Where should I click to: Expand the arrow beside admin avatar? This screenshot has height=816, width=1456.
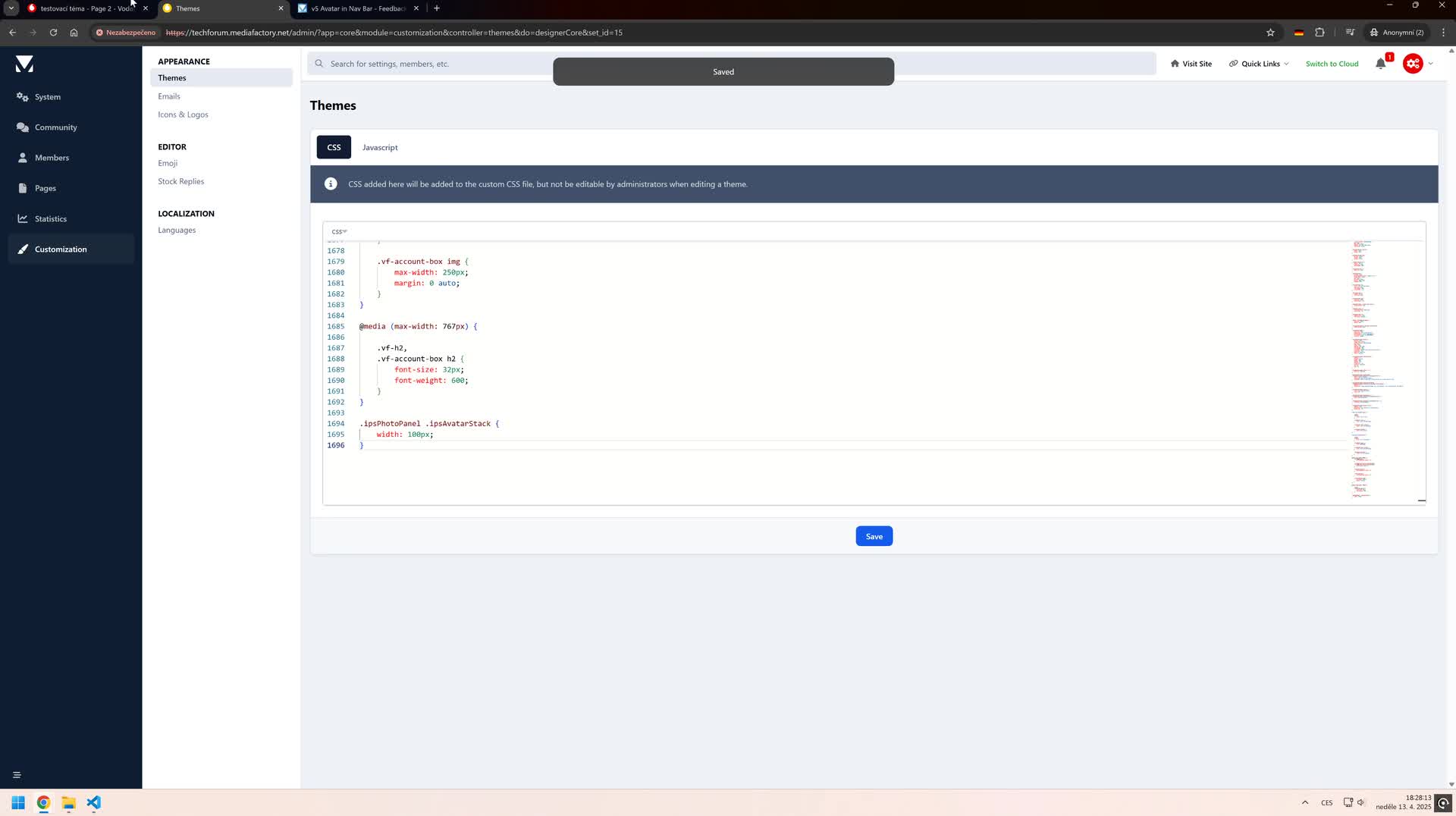tap(1430, 64)
